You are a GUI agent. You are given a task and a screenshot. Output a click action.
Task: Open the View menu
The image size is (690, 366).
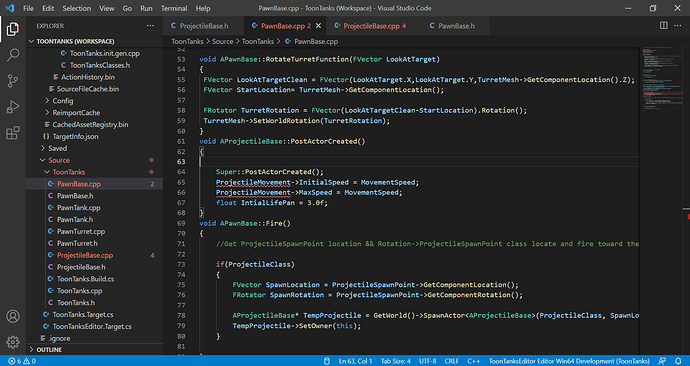pos(106,8)
